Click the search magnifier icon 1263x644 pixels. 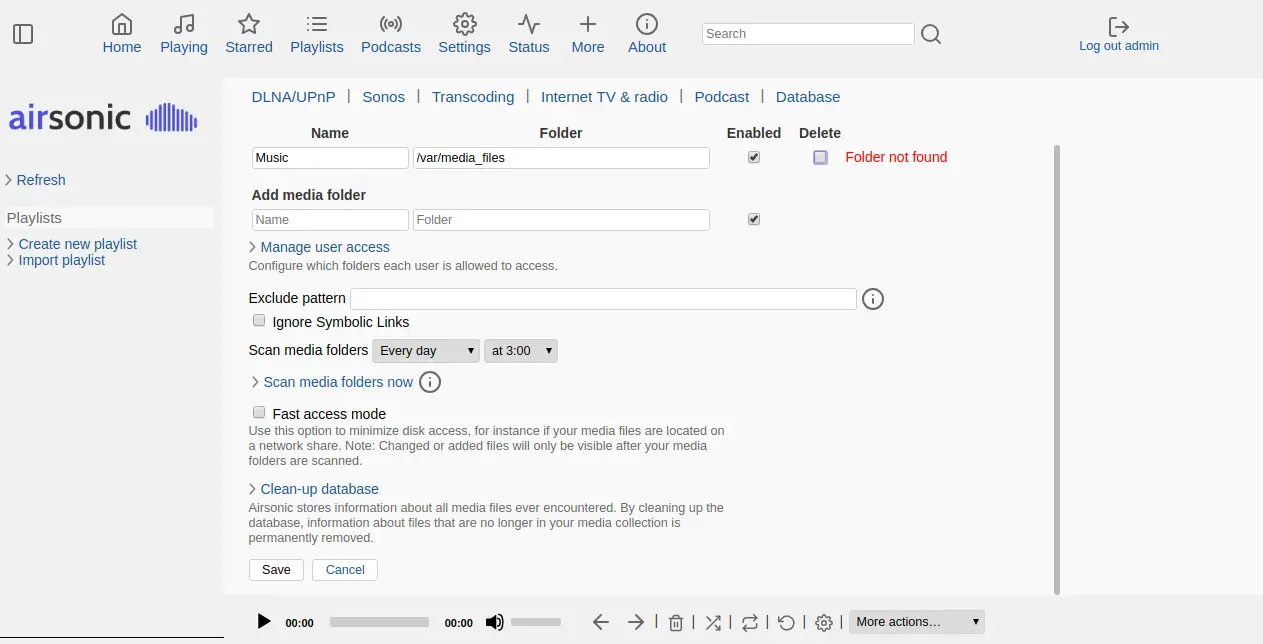[931, 35]
